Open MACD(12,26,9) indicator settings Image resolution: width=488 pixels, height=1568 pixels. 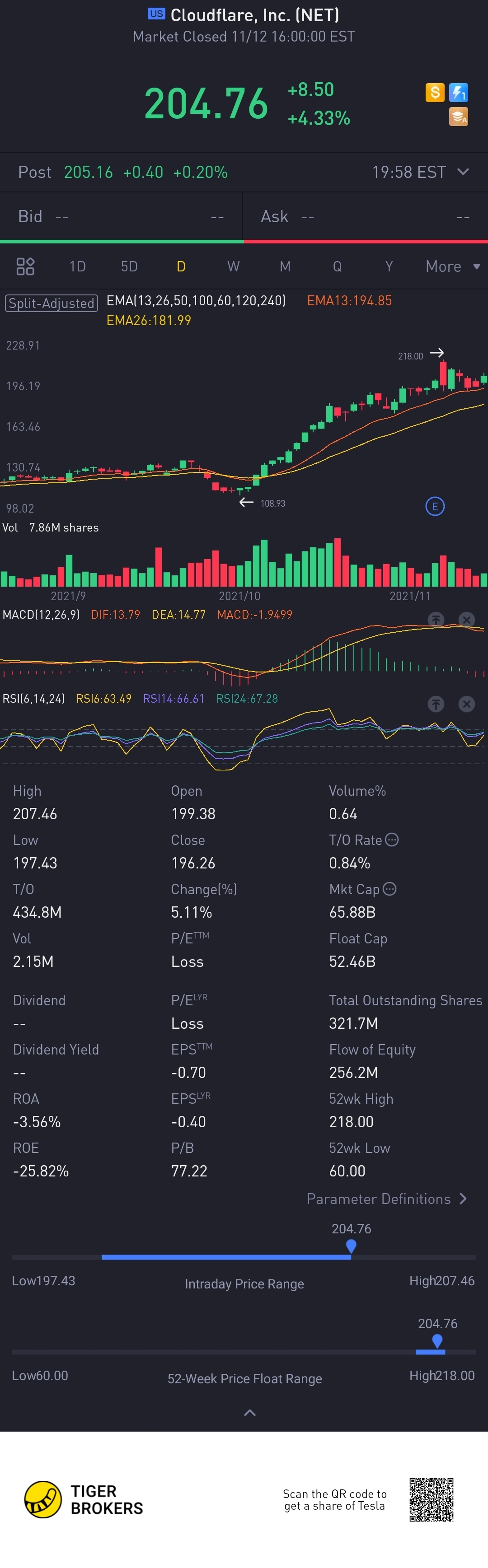(x=41, y=615)
